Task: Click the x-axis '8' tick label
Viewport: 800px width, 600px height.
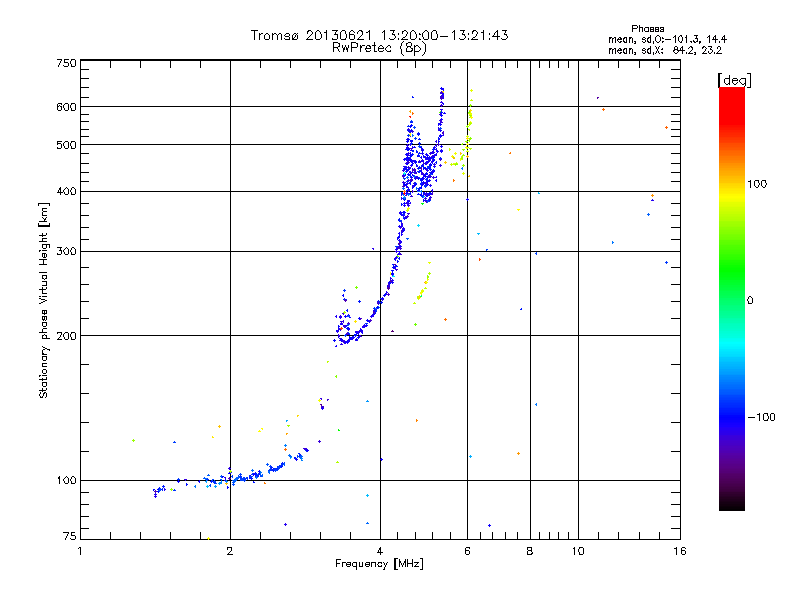Action: (x=530, y=551)
